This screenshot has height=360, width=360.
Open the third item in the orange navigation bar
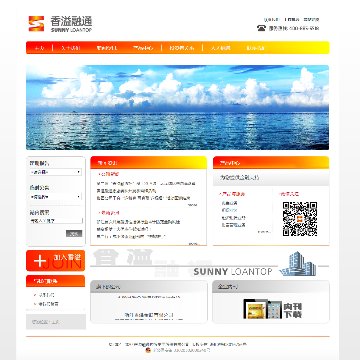point(107,48)
